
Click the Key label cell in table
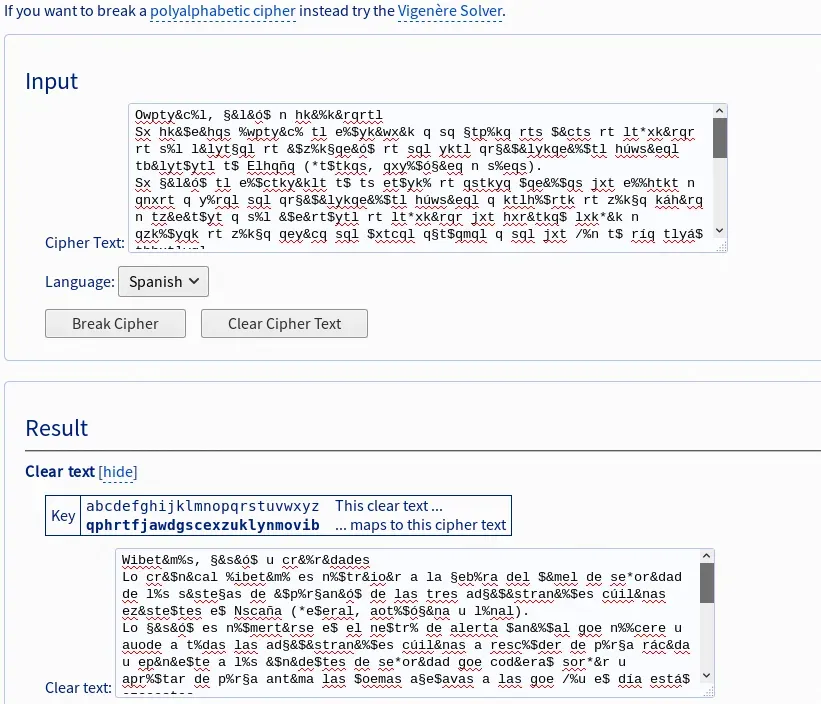pos(63,516)
